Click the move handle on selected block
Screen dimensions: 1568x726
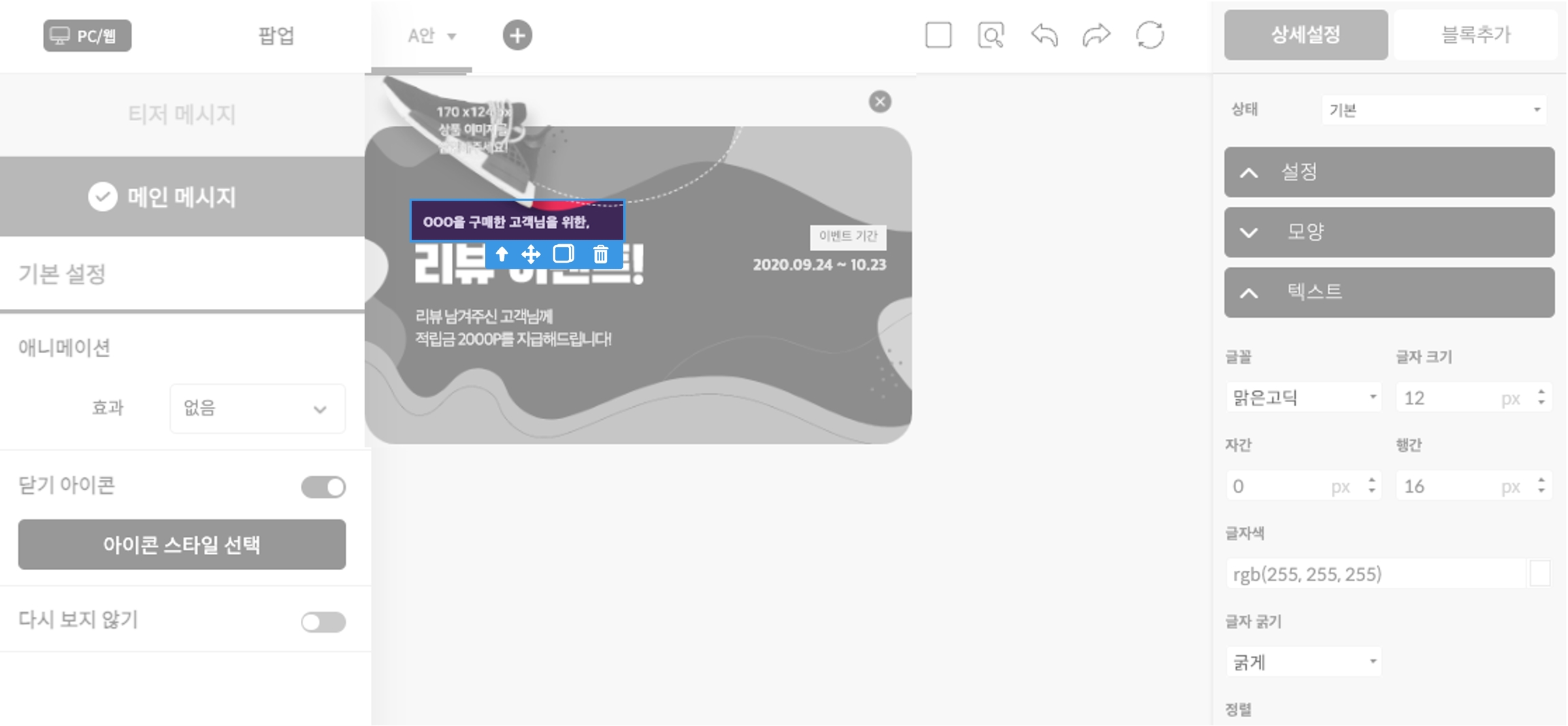(x=530, y=254)
